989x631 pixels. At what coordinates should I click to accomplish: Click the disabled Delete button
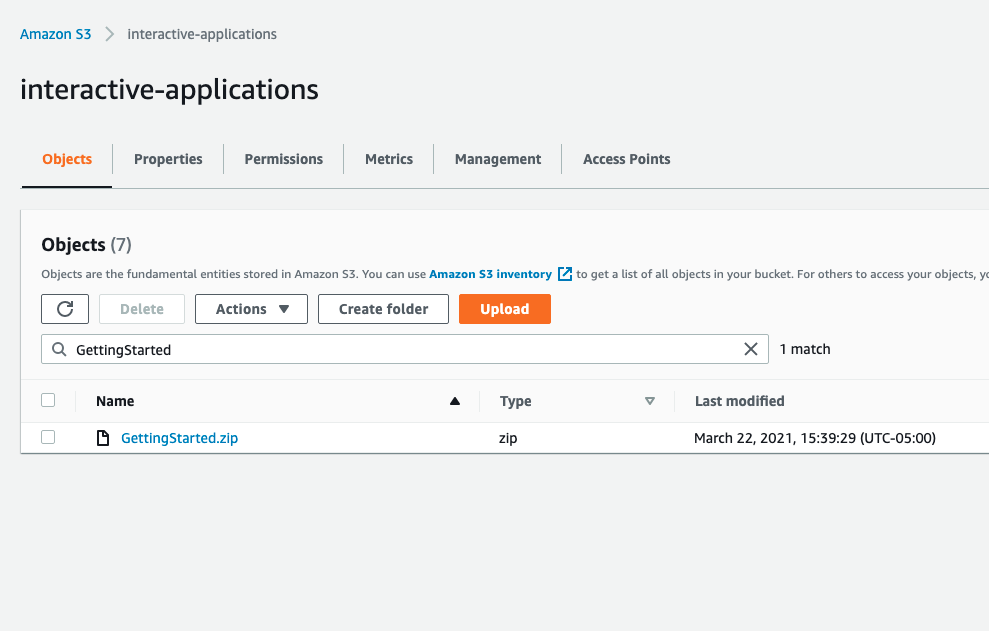click(142, 309)
